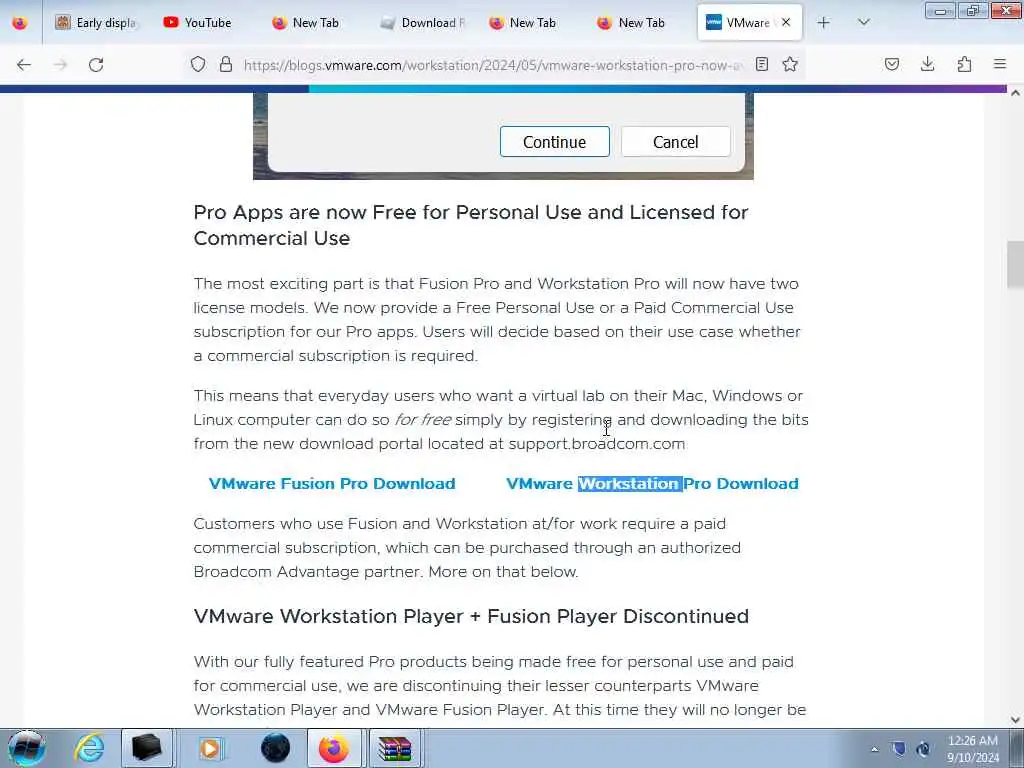Click heading 'VMware Workstation Player + Fusion Player Discontinued'
The width and height of the screenshot is (1024, 768).
[x=471, y=616]
